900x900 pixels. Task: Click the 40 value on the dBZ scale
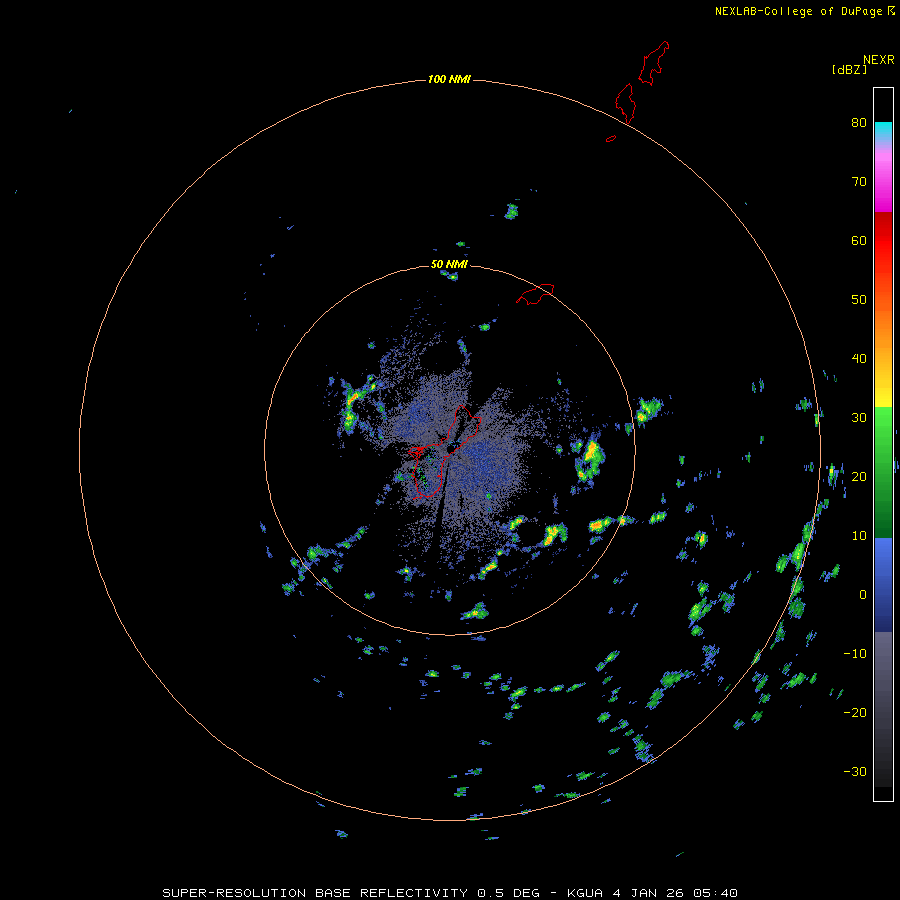click(x=859, y=359)
